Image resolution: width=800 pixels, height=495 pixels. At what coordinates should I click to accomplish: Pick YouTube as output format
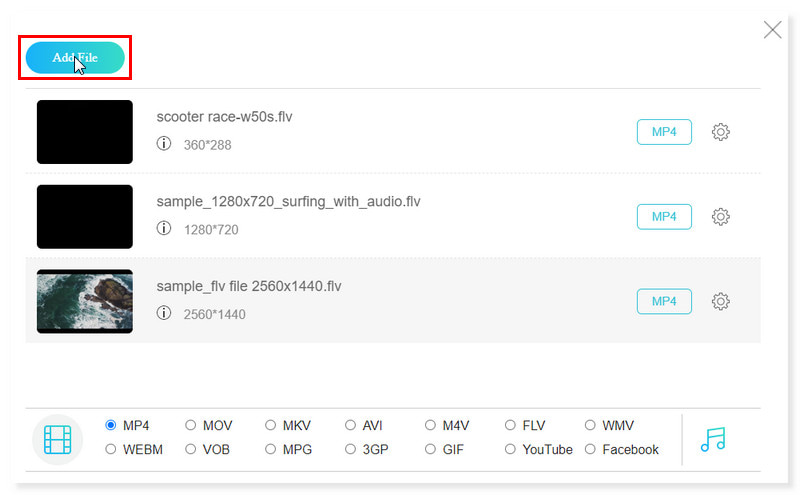pyautogui.click(x=511, y=449)
